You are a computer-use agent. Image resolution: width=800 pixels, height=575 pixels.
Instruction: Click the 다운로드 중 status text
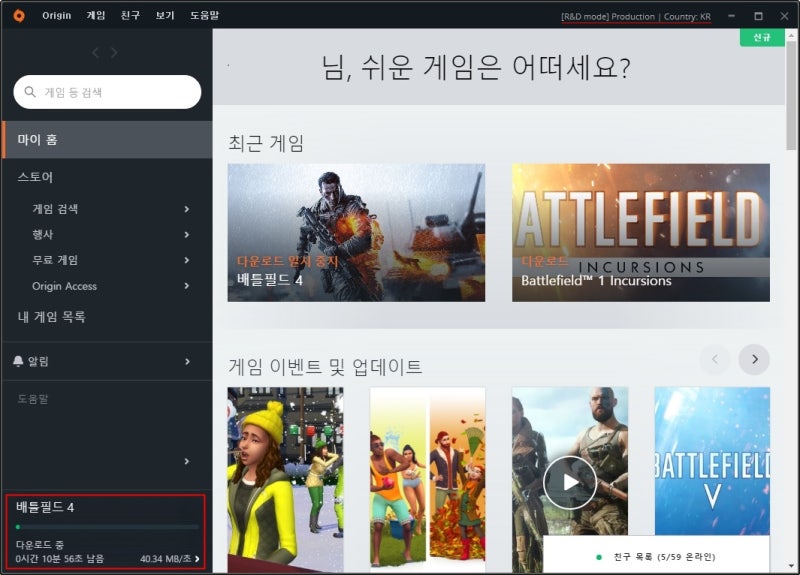click(40, 544)
